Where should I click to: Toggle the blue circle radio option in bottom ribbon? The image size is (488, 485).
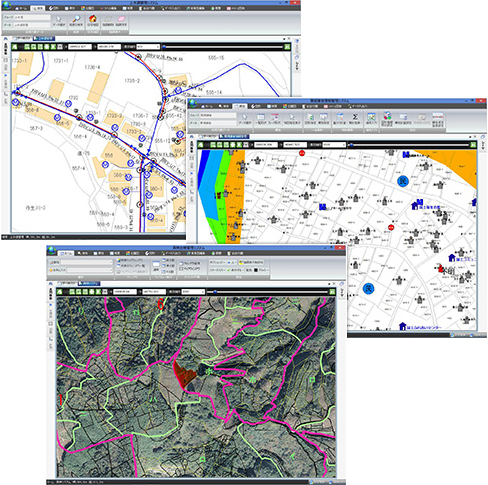(229, 263)
